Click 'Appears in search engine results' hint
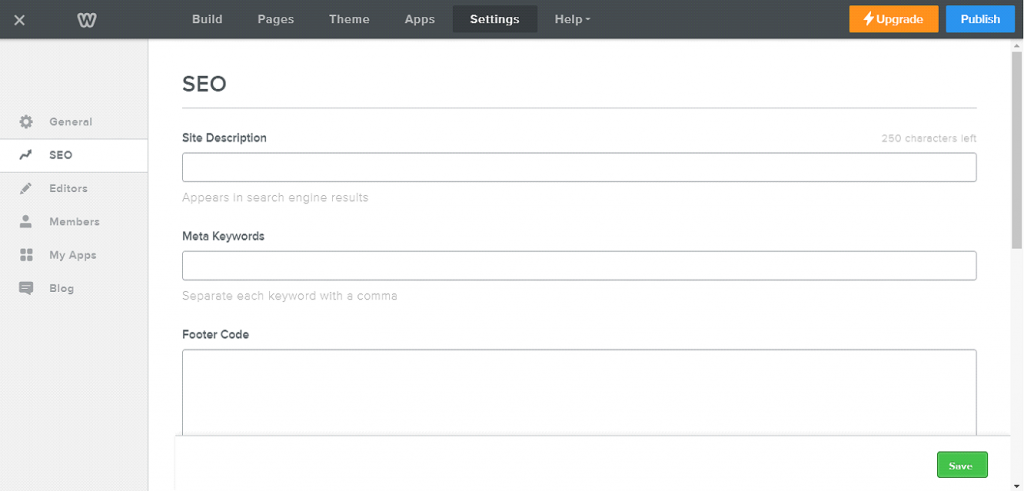Viewport: 1024px width, 491px height. point(275,197)
